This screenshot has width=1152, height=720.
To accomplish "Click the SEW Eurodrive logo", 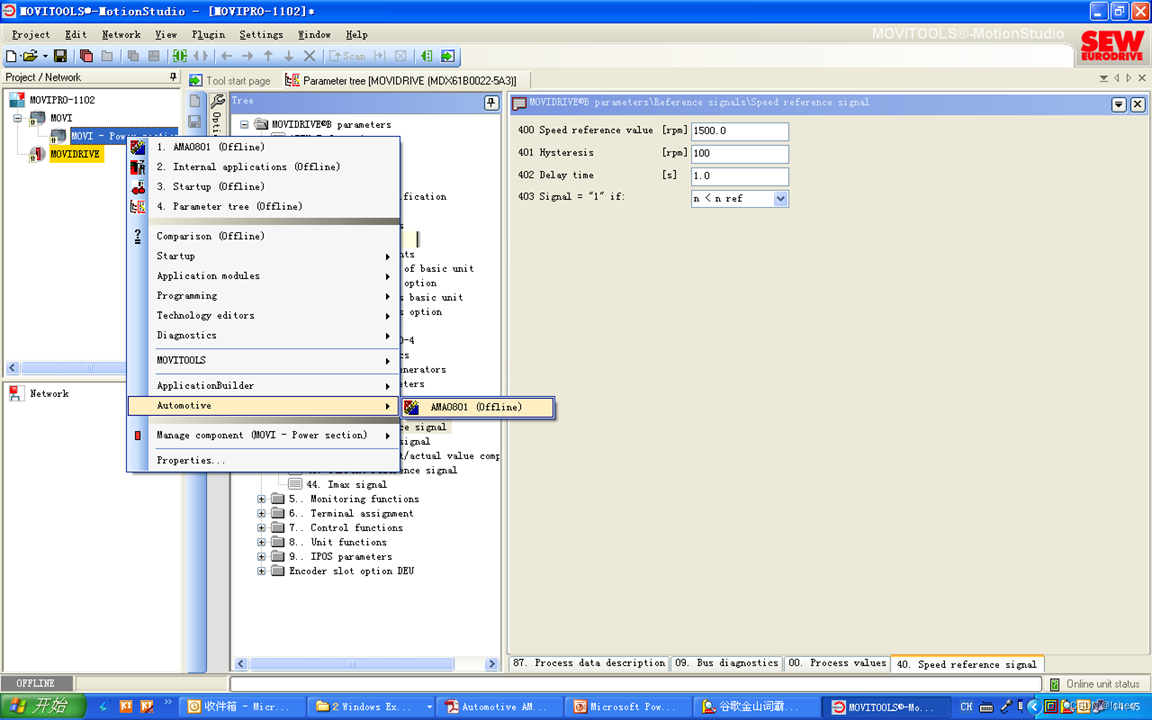I will click(x=1112, y=46).
